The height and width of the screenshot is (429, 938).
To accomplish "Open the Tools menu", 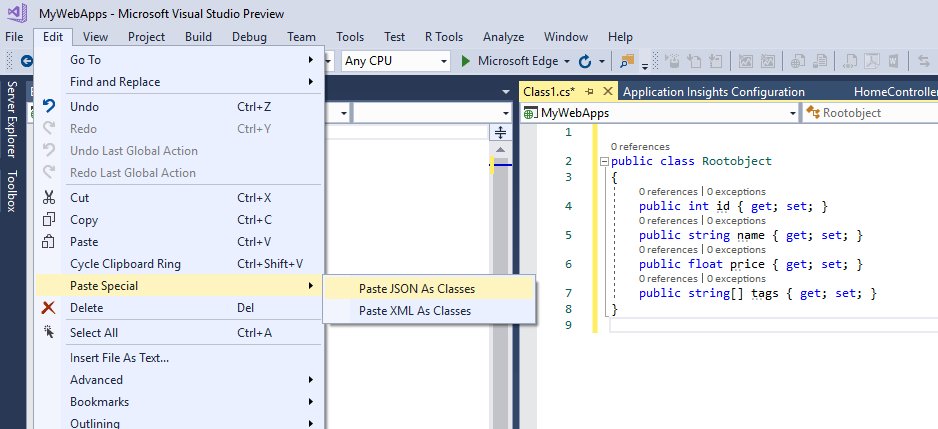I will pyautogui.click(x=350, y=37).
